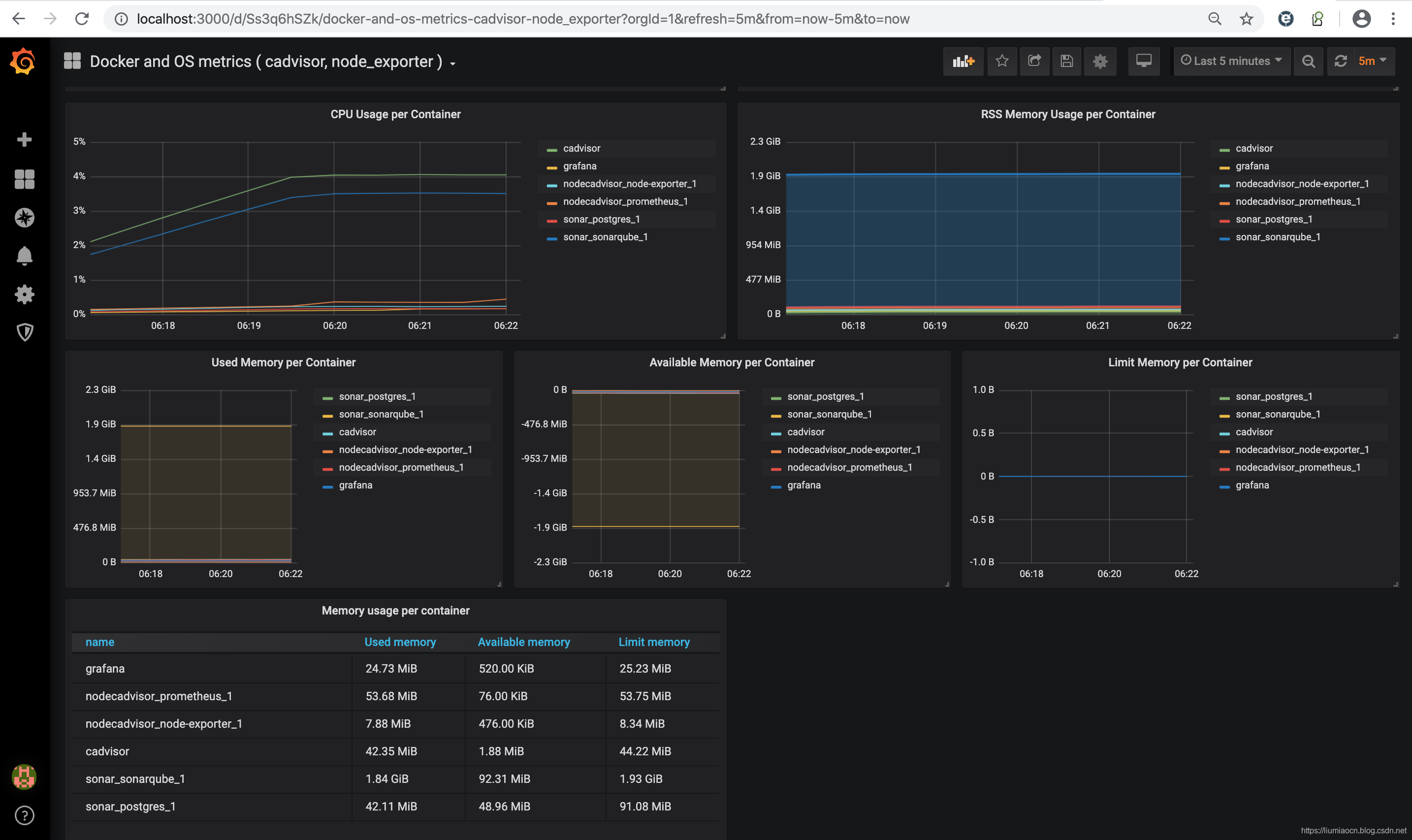Open the Chrome three-dot menu
Screen dimensions: 1412x840
pos(1393,19)
